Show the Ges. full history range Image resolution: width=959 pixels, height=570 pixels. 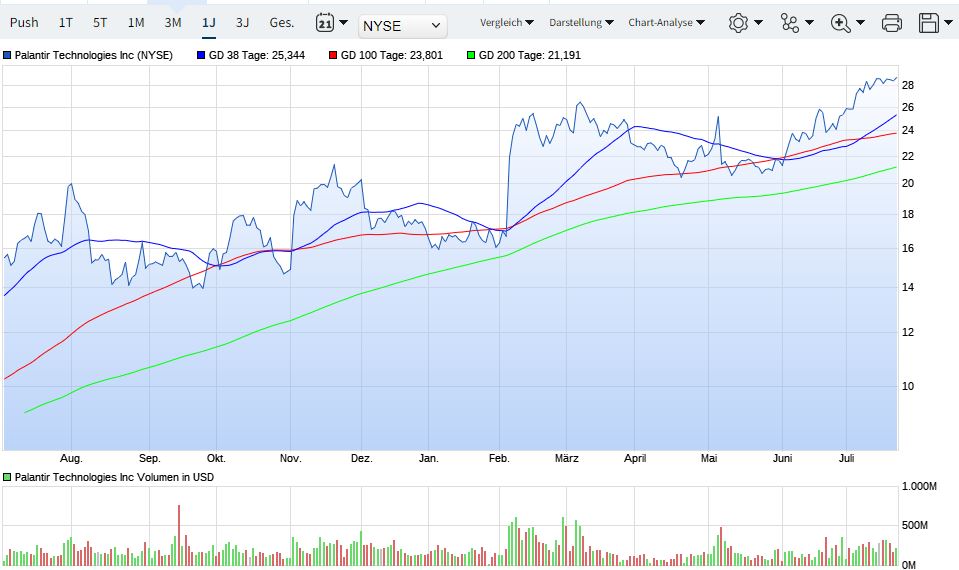[x=281, y=23]
